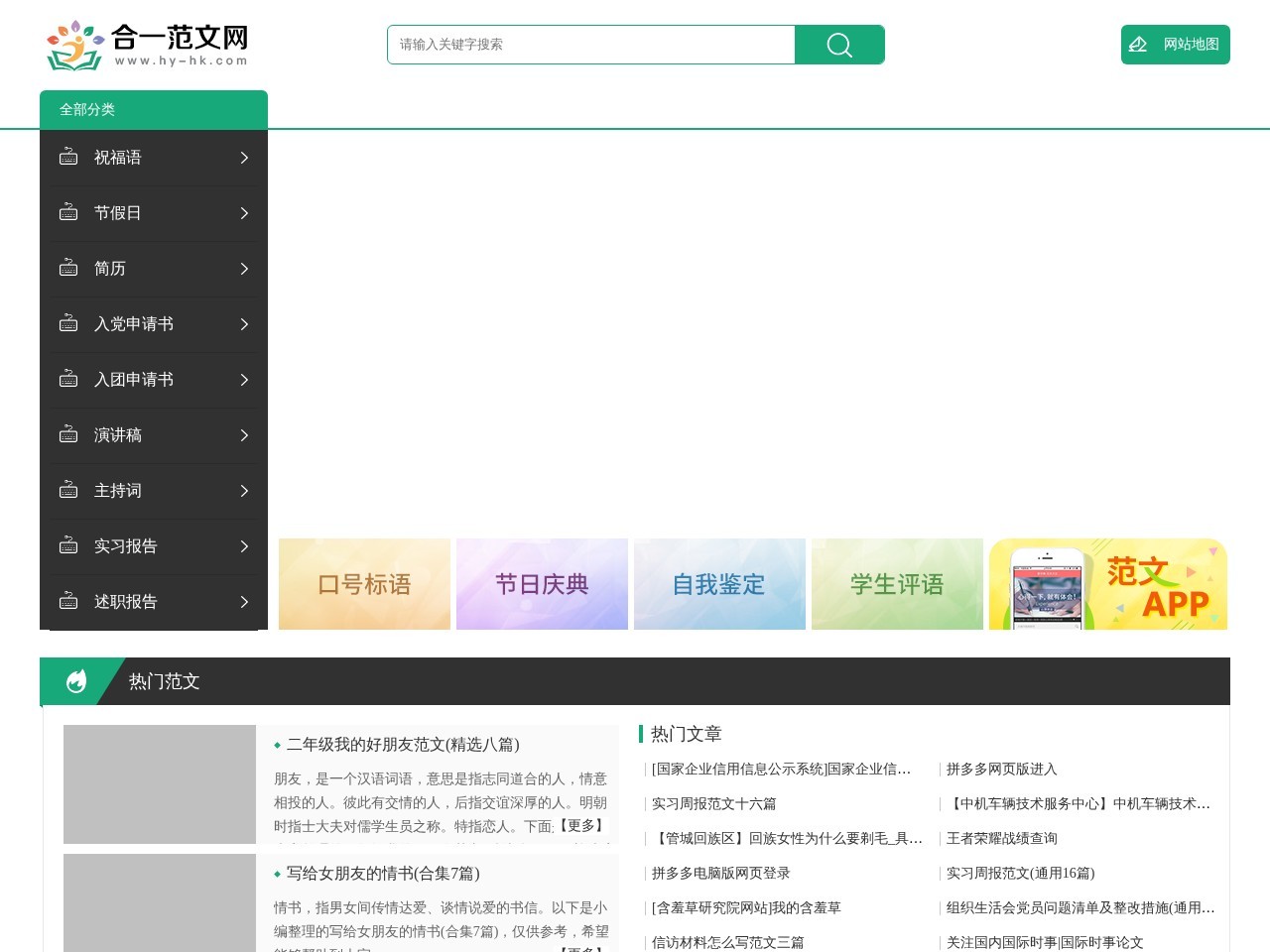Click the icon next to 入党申请书
The image size is (1270, 952).
click(x=68, y=324)
